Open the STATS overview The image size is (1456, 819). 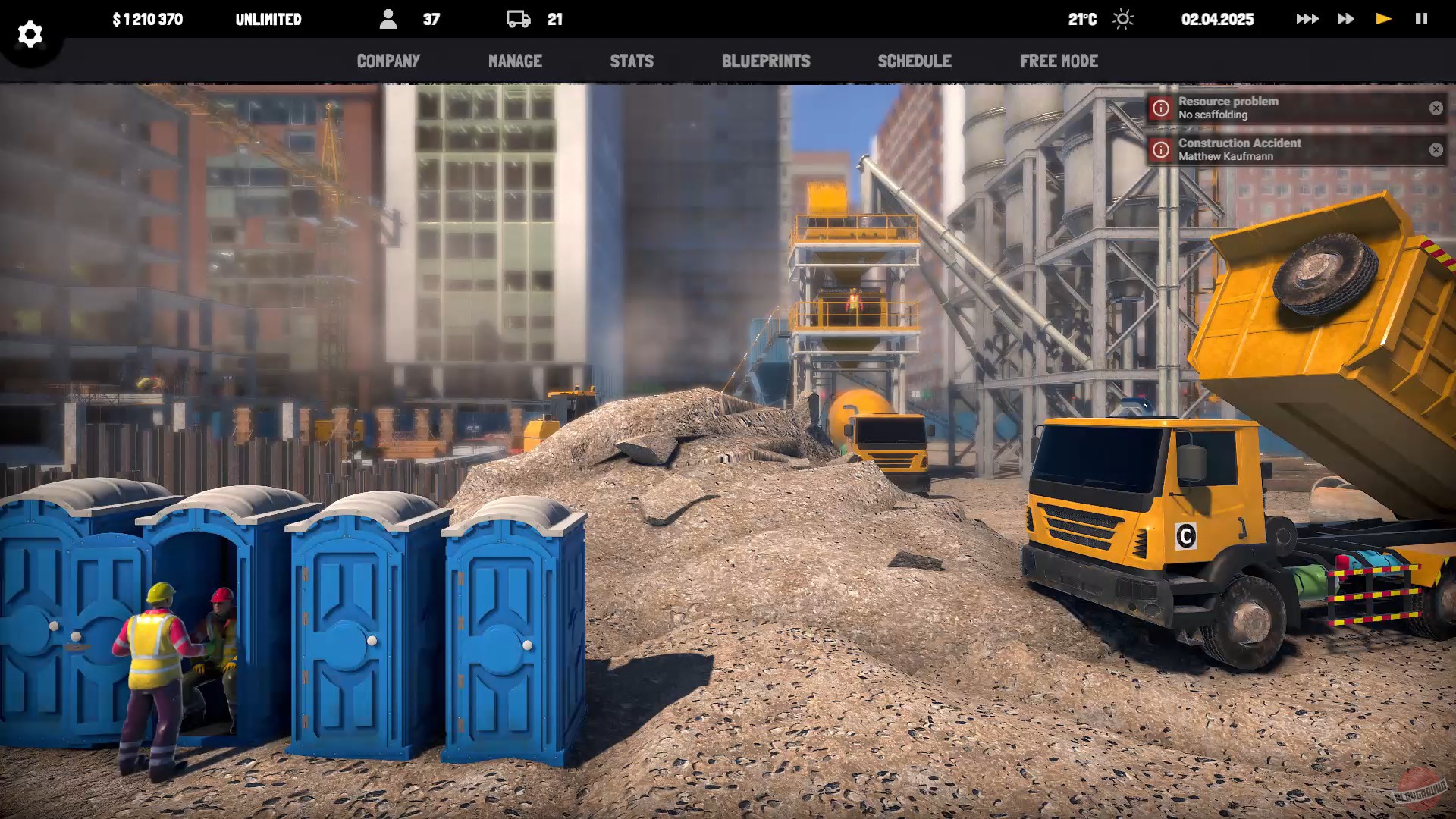tap(632, 61)
